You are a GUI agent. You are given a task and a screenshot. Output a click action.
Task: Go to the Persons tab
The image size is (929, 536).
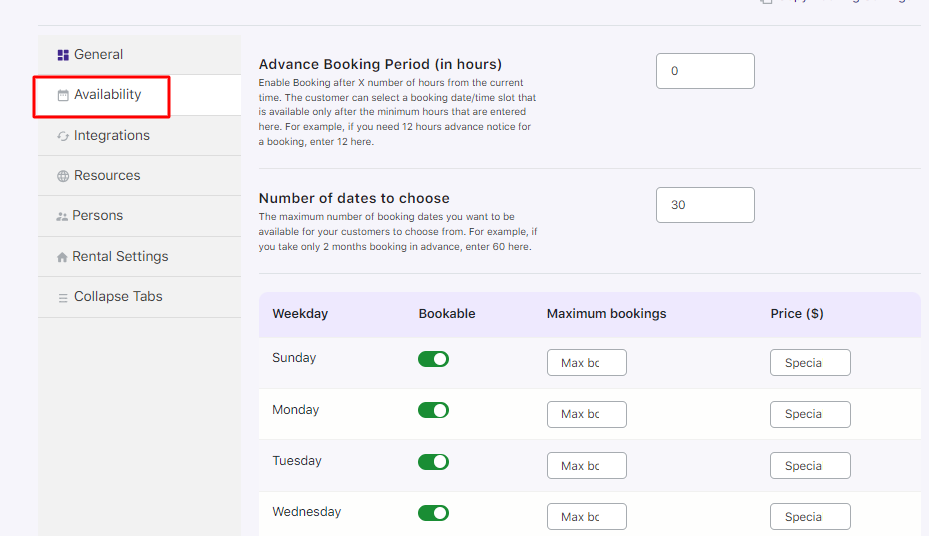click(139, 216)
